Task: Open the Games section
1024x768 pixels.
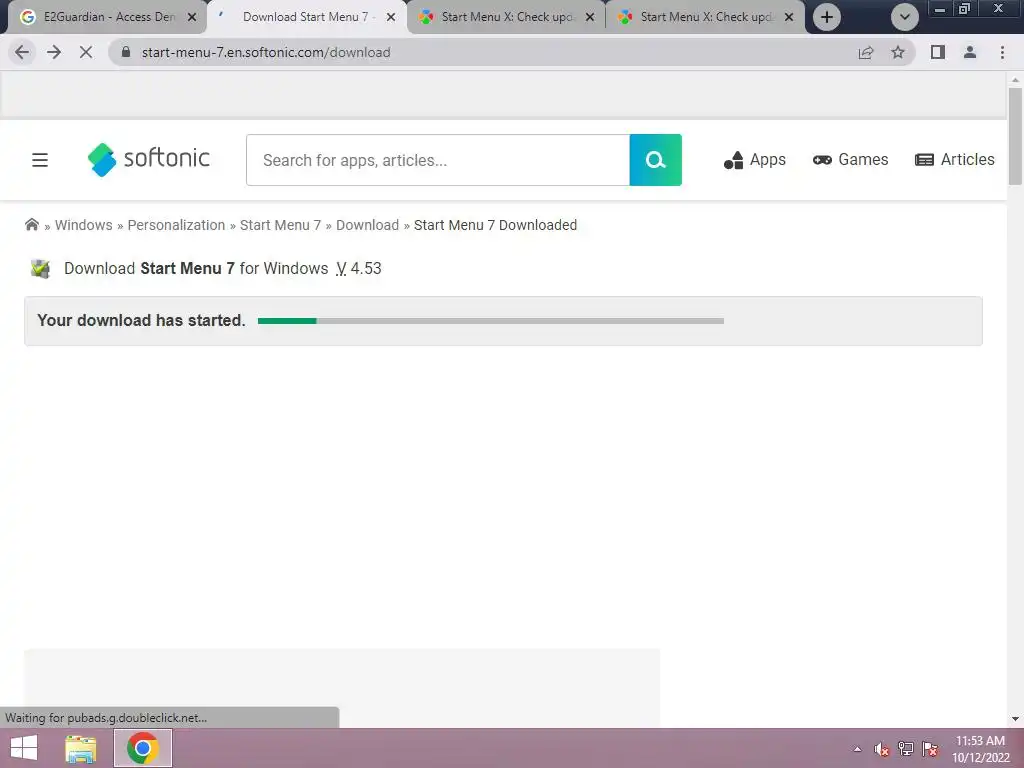Action: coord(850,159)
